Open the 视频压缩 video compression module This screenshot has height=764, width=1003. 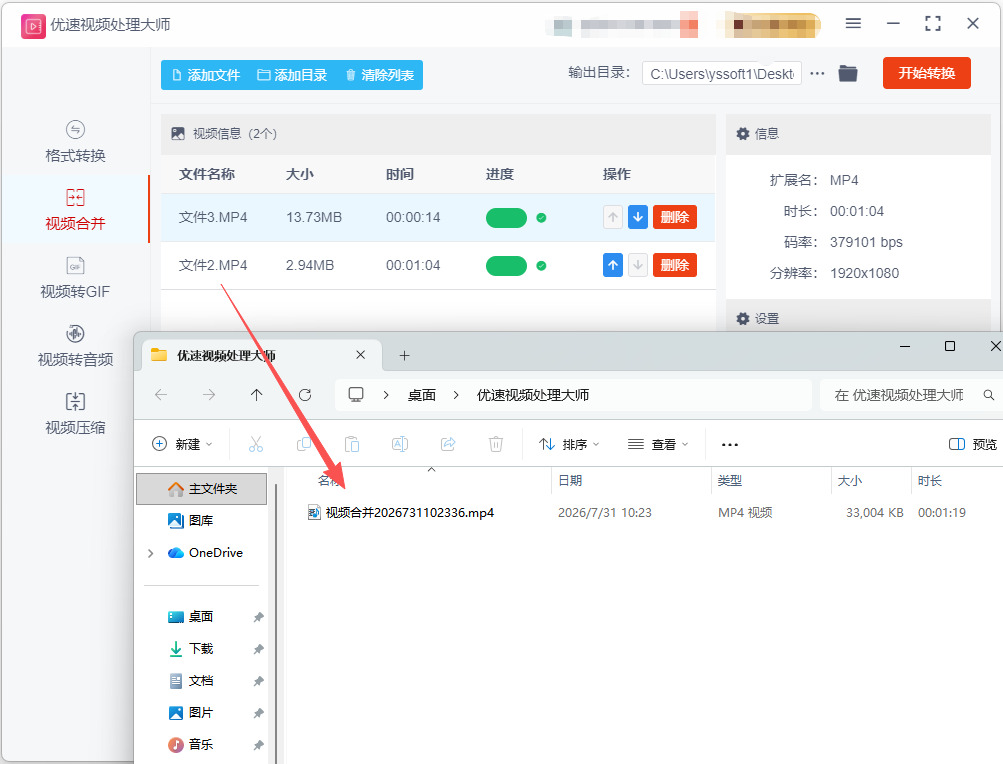pos(75,413)
